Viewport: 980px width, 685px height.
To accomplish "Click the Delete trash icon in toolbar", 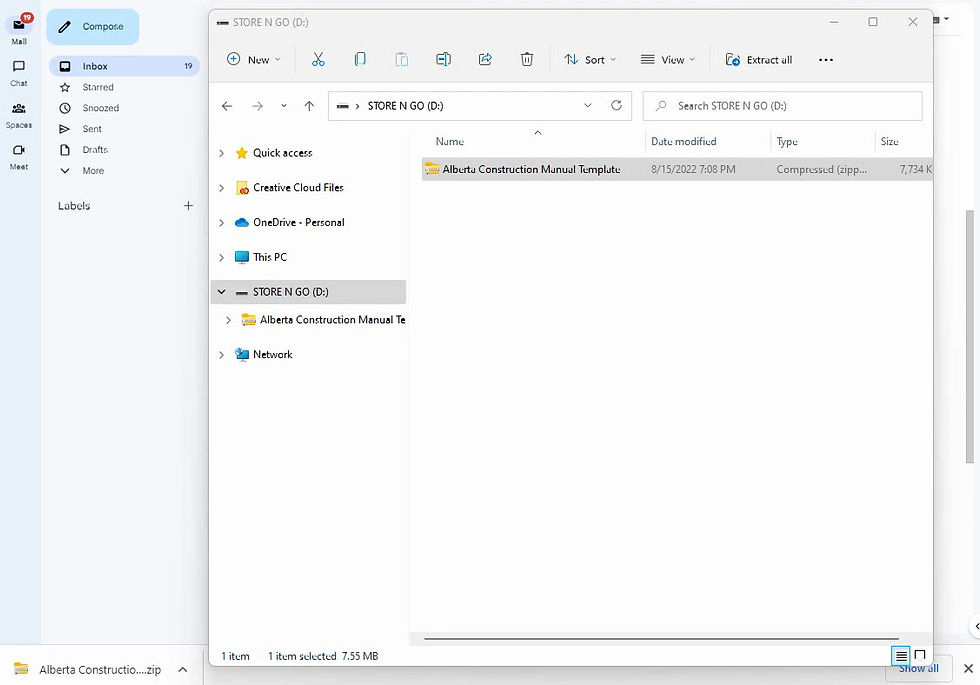I will 527,59.
